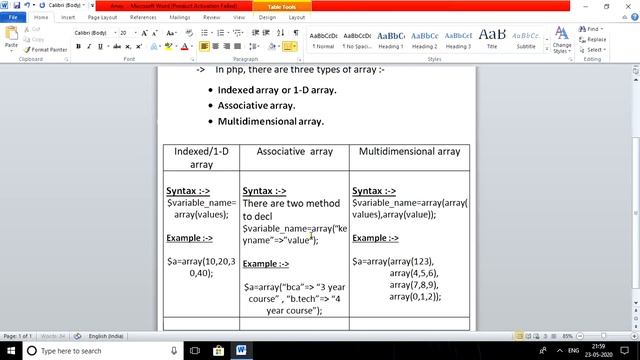The height and width of the screenshot is (360, 640).
Task: Toggle Superscript formatting
Action: coord(139,47)
